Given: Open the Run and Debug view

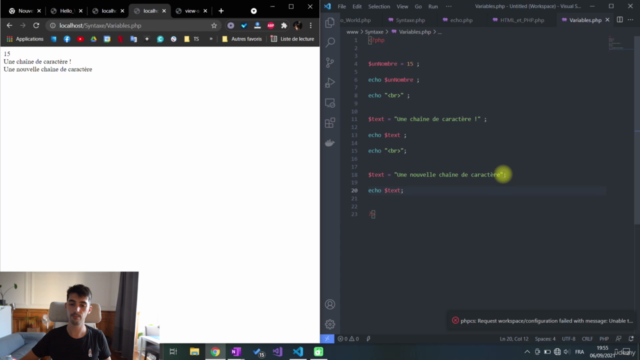Looking at the screenshot, I should (330, 82).
